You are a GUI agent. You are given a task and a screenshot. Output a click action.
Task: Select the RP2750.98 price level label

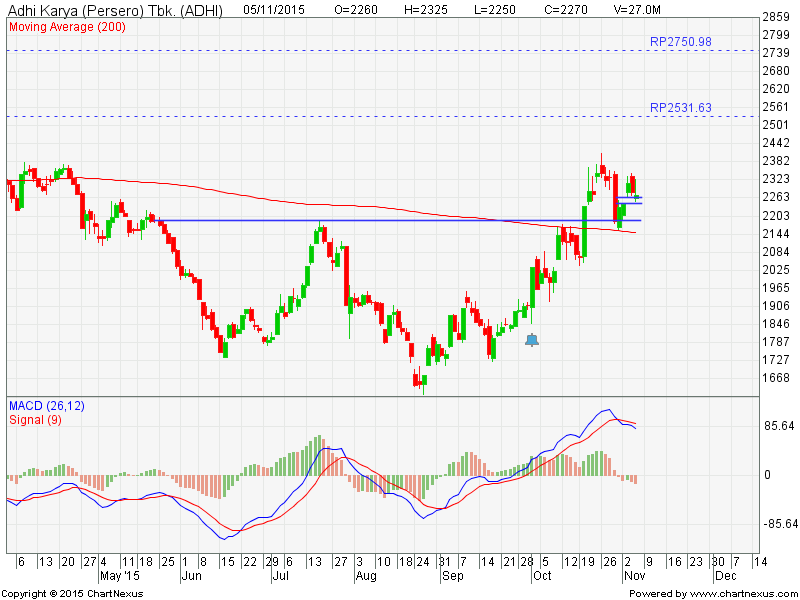pyautogui.click(x=680, y=41)
